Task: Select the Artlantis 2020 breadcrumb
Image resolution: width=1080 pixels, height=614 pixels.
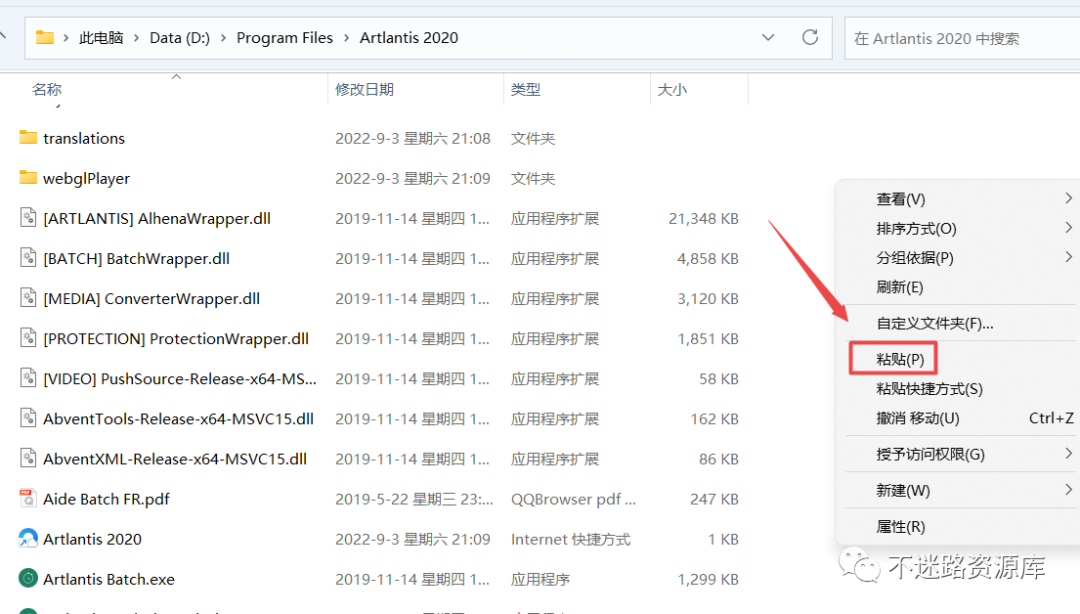Action: pyautogui.click(x=408, y=37)
